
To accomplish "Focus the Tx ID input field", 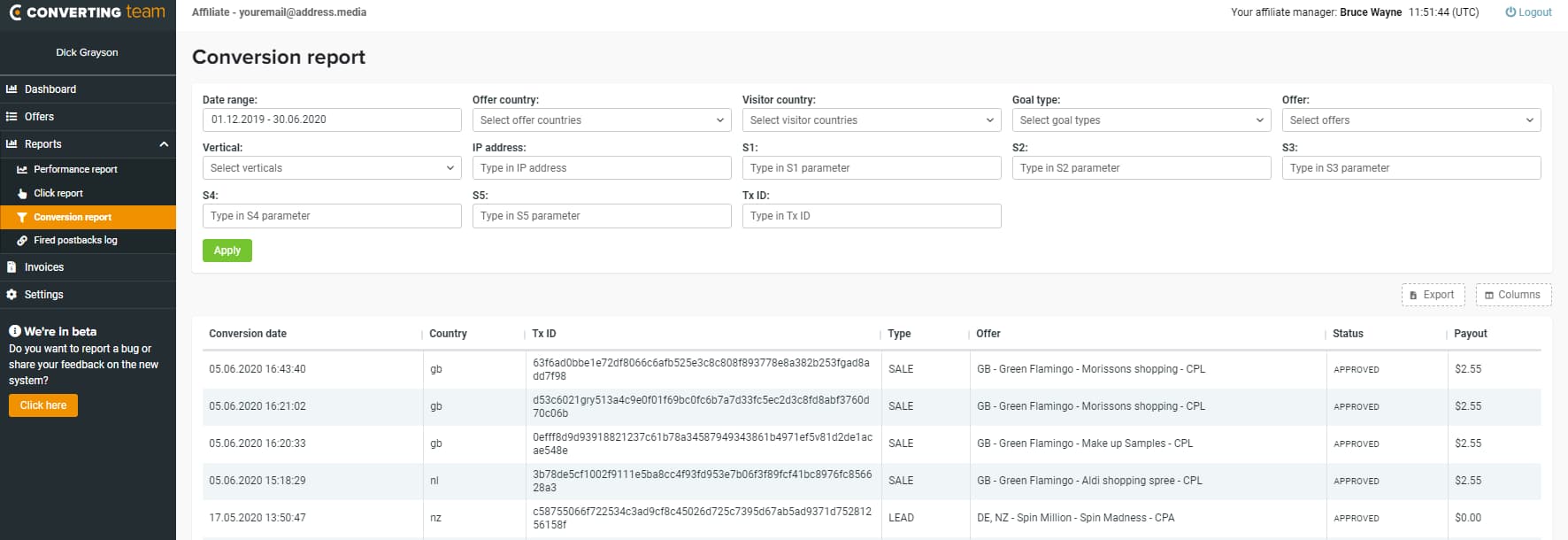I will pos(872,216).
